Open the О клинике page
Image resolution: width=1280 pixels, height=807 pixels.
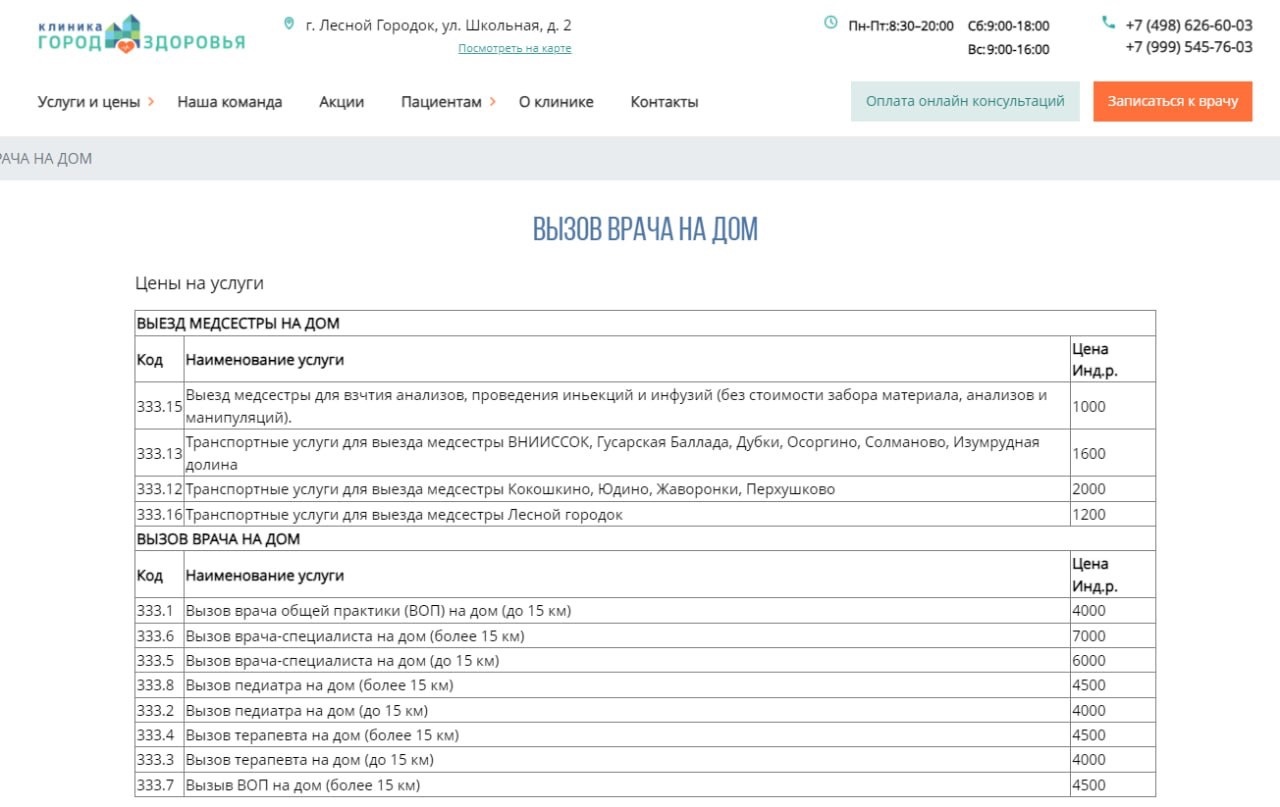[x=556, y=102]
